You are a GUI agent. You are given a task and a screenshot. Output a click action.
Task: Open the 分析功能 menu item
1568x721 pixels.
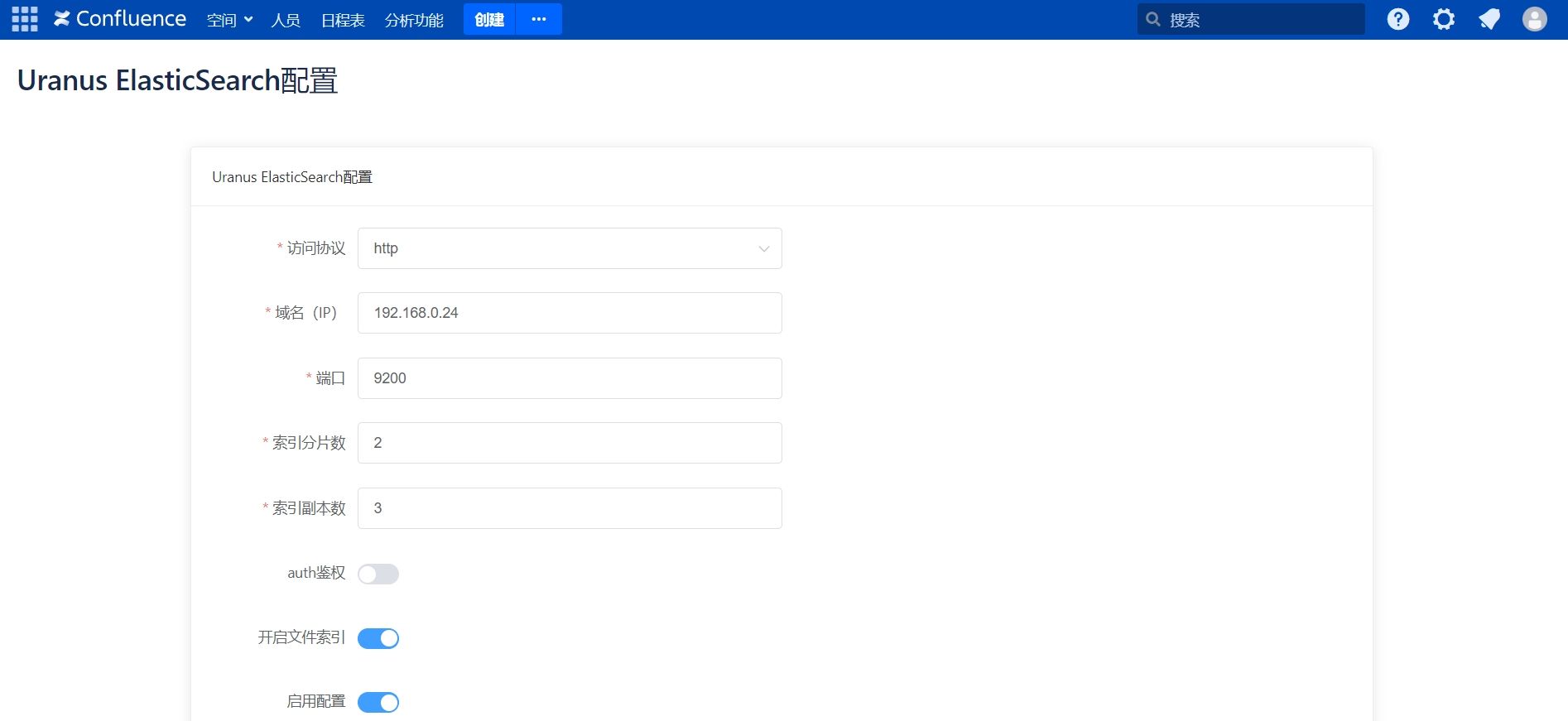click(x=414, y=20)
